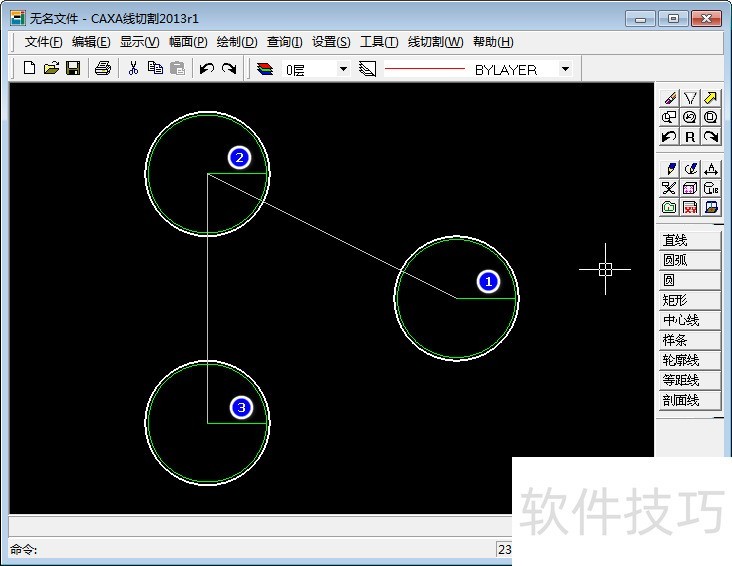The width and height of the screenshot is (732, 566).
Task: Click the numbered marker 2 on canvas
Action: [238, 157]
